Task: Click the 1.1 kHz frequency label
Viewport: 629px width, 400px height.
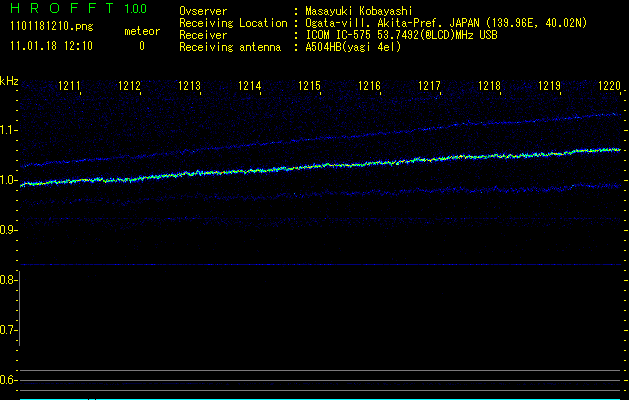Action: coord(9,130)
